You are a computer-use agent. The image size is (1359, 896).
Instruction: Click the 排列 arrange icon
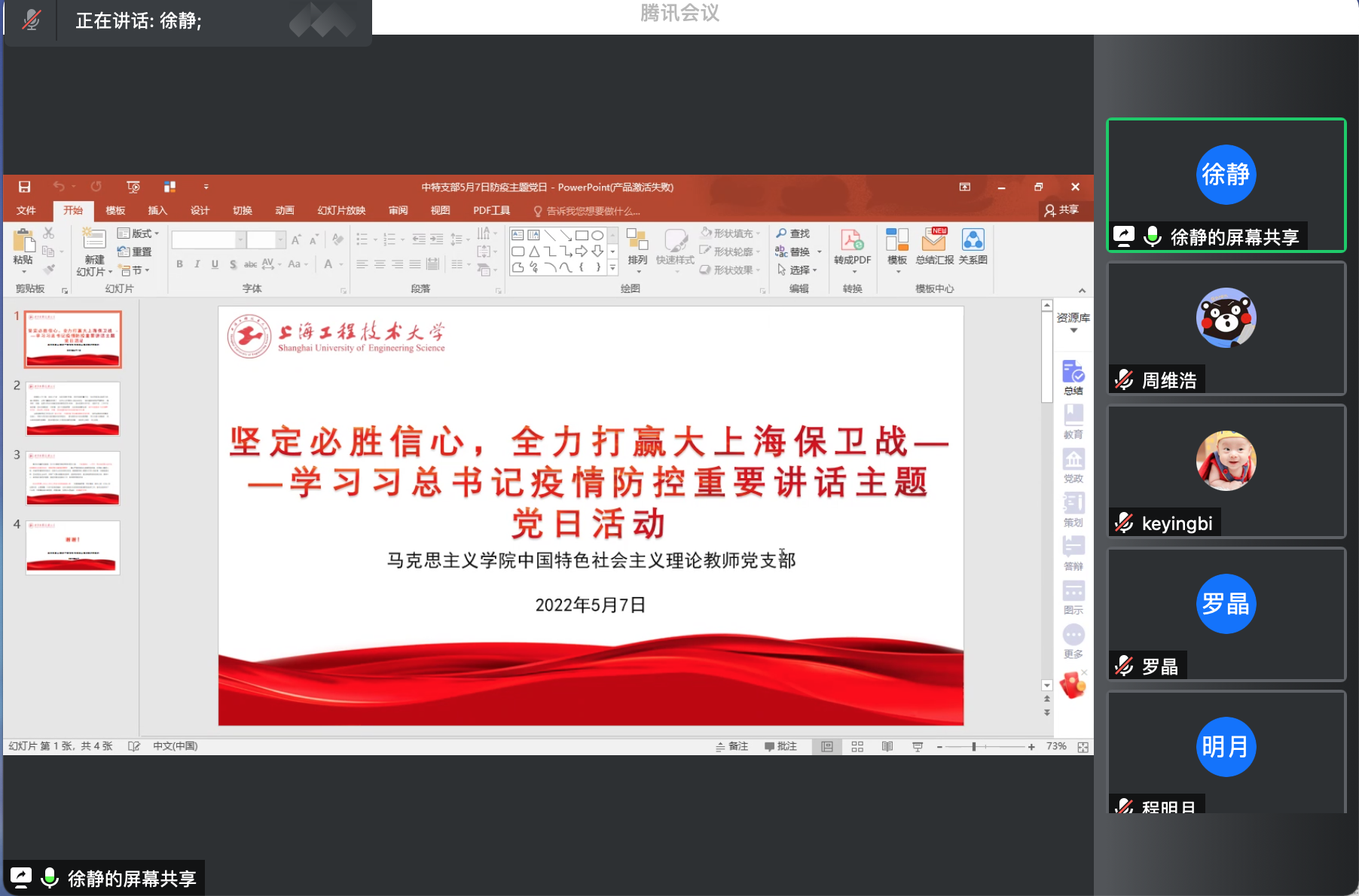point(637,241)
